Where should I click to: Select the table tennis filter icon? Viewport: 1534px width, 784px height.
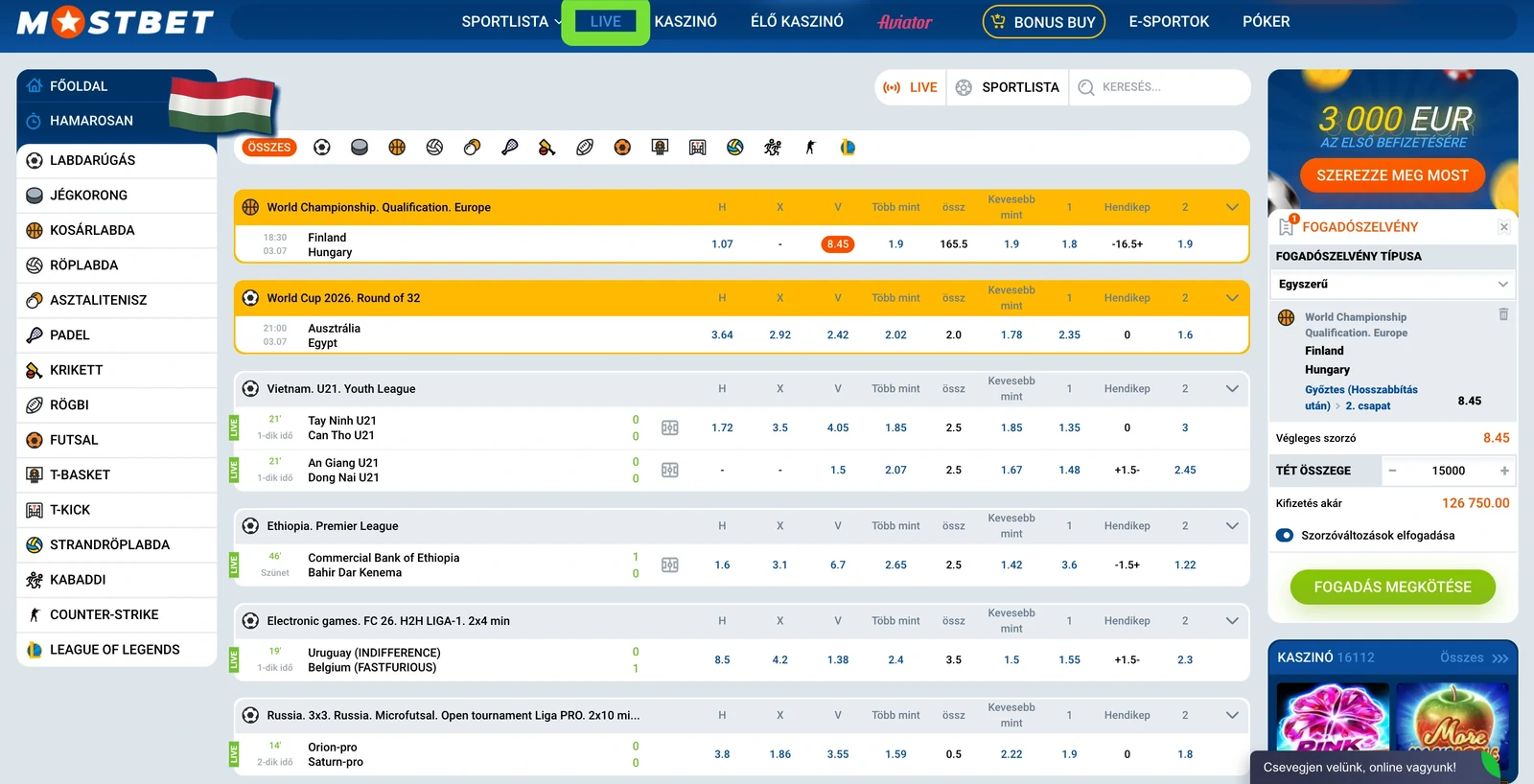(472, 148)
